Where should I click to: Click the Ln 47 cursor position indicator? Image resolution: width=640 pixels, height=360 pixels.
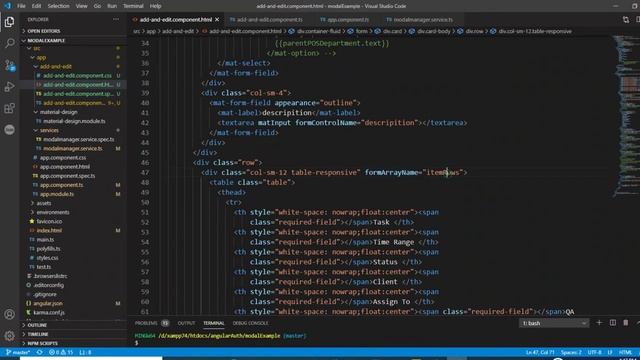pos(540,352)
